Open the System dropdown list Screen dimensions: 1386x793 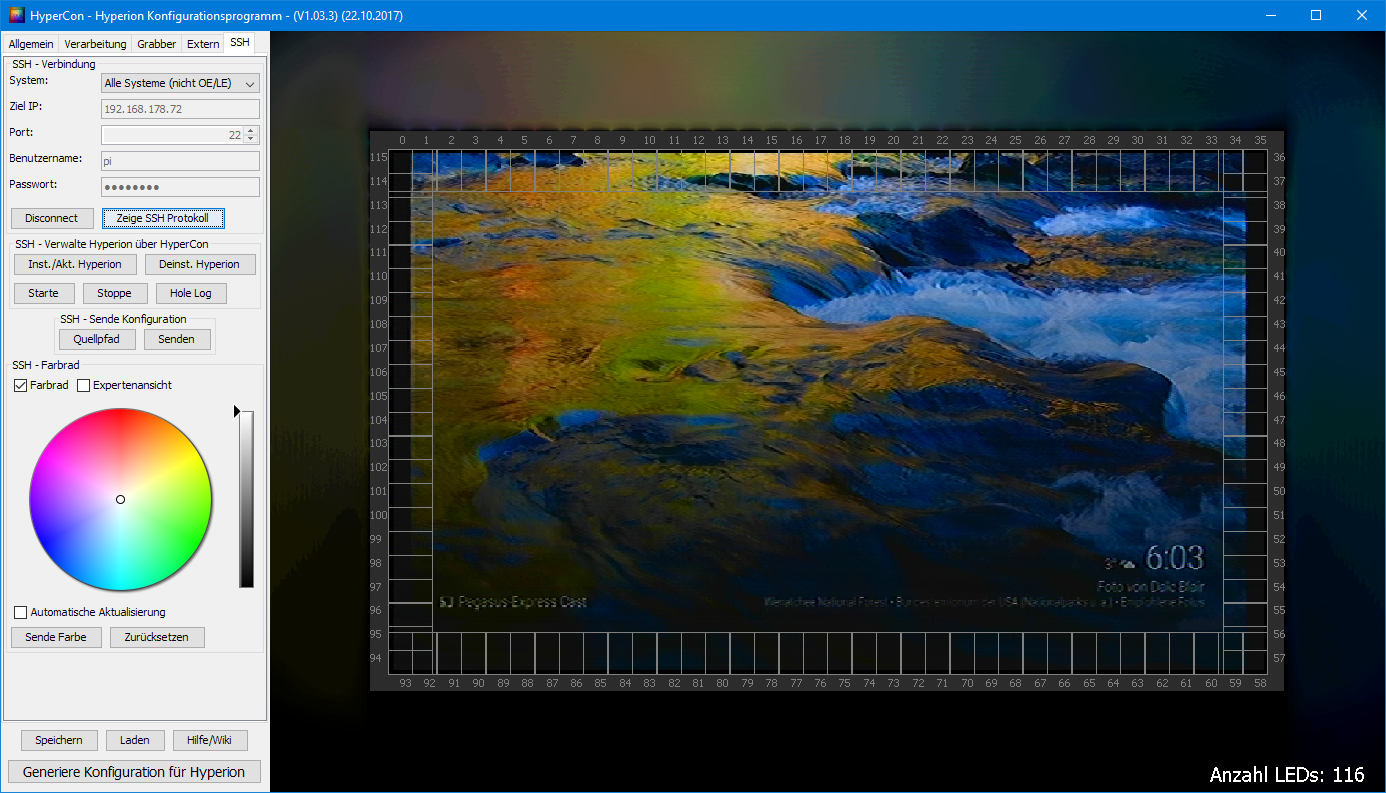coord(180,84)
